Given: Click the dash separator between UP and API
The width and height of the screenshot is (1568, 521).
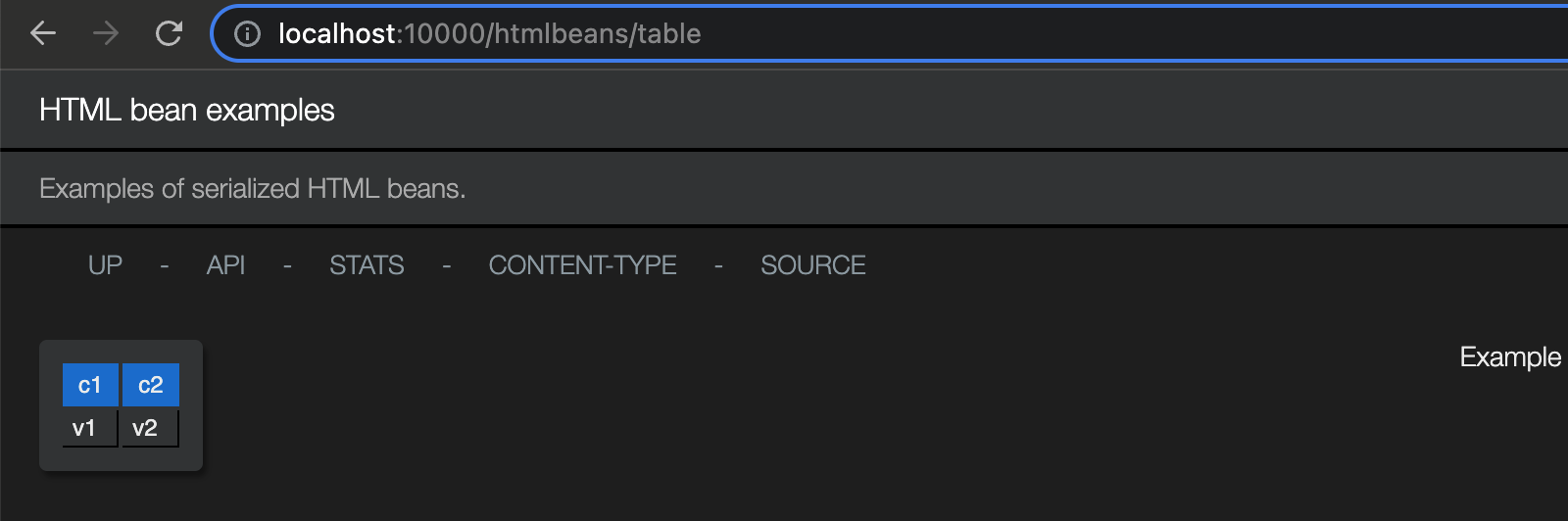Looking at the screenshot, I should tap(165, 266).
